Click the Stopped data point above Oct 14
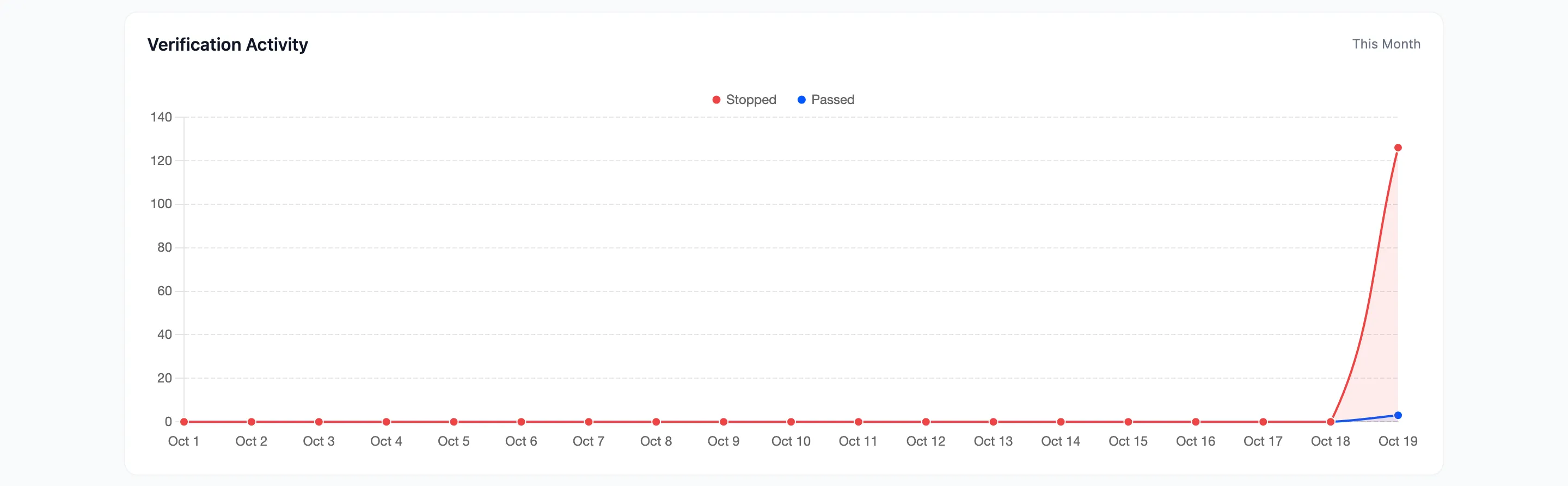Screen dimensions: 1568x486 point(1061,422)
